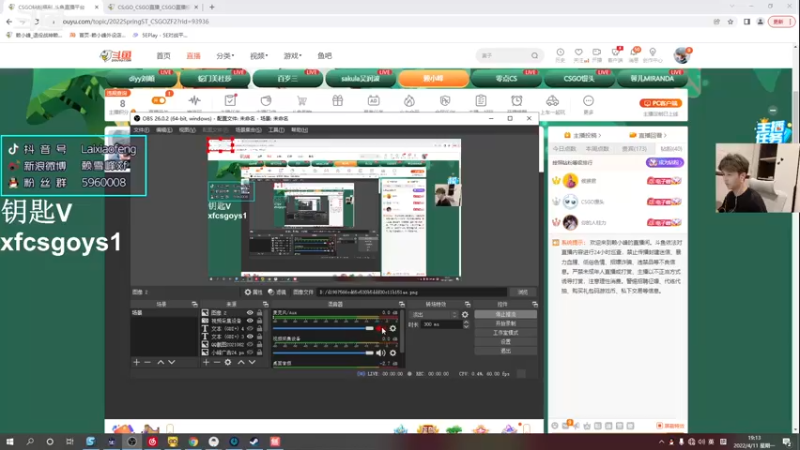The image size is (800, 450).
Task: Open Steam from the Windows taskbar
Action: click(254, 442)
